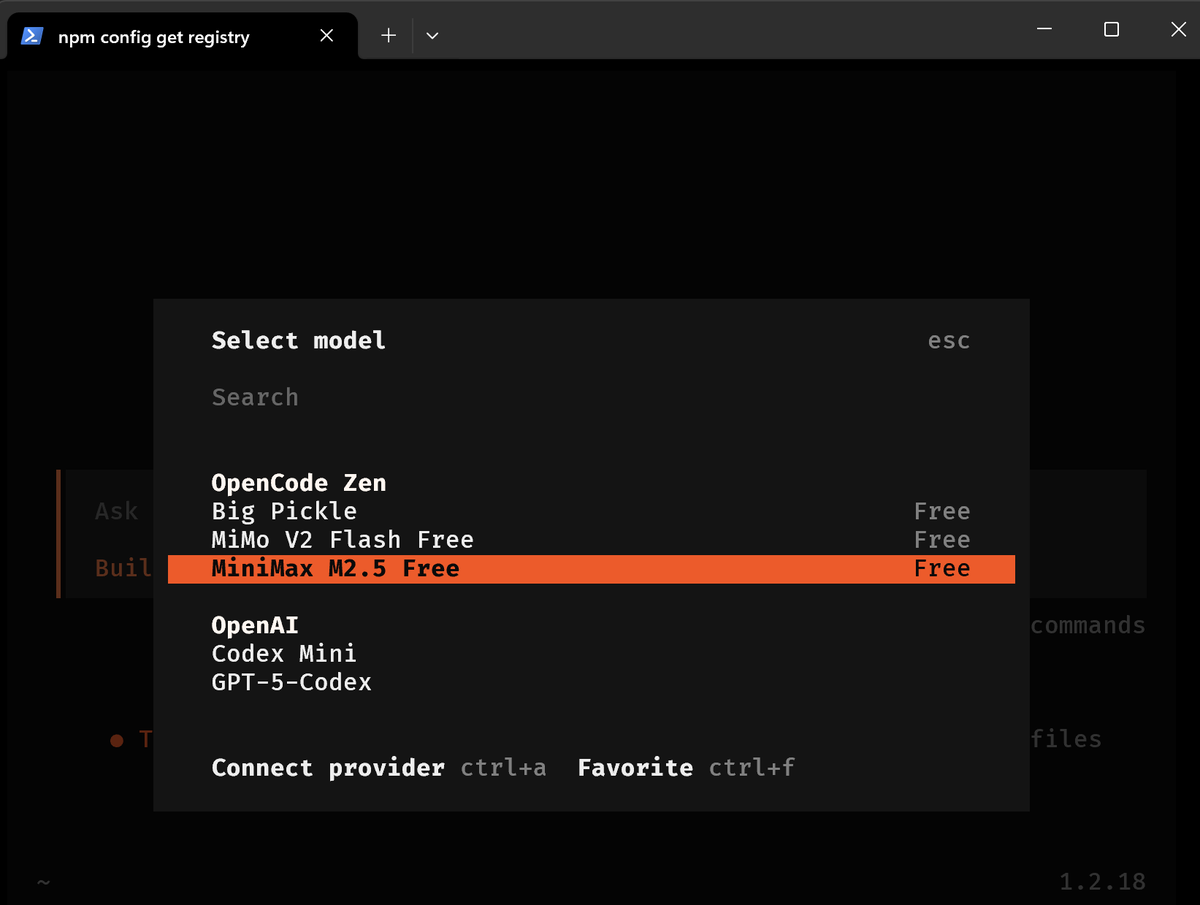This screenshot has width=1200, height=905.
Task: Click esc to dismiss model dialog
Action: tap(949, 341)
